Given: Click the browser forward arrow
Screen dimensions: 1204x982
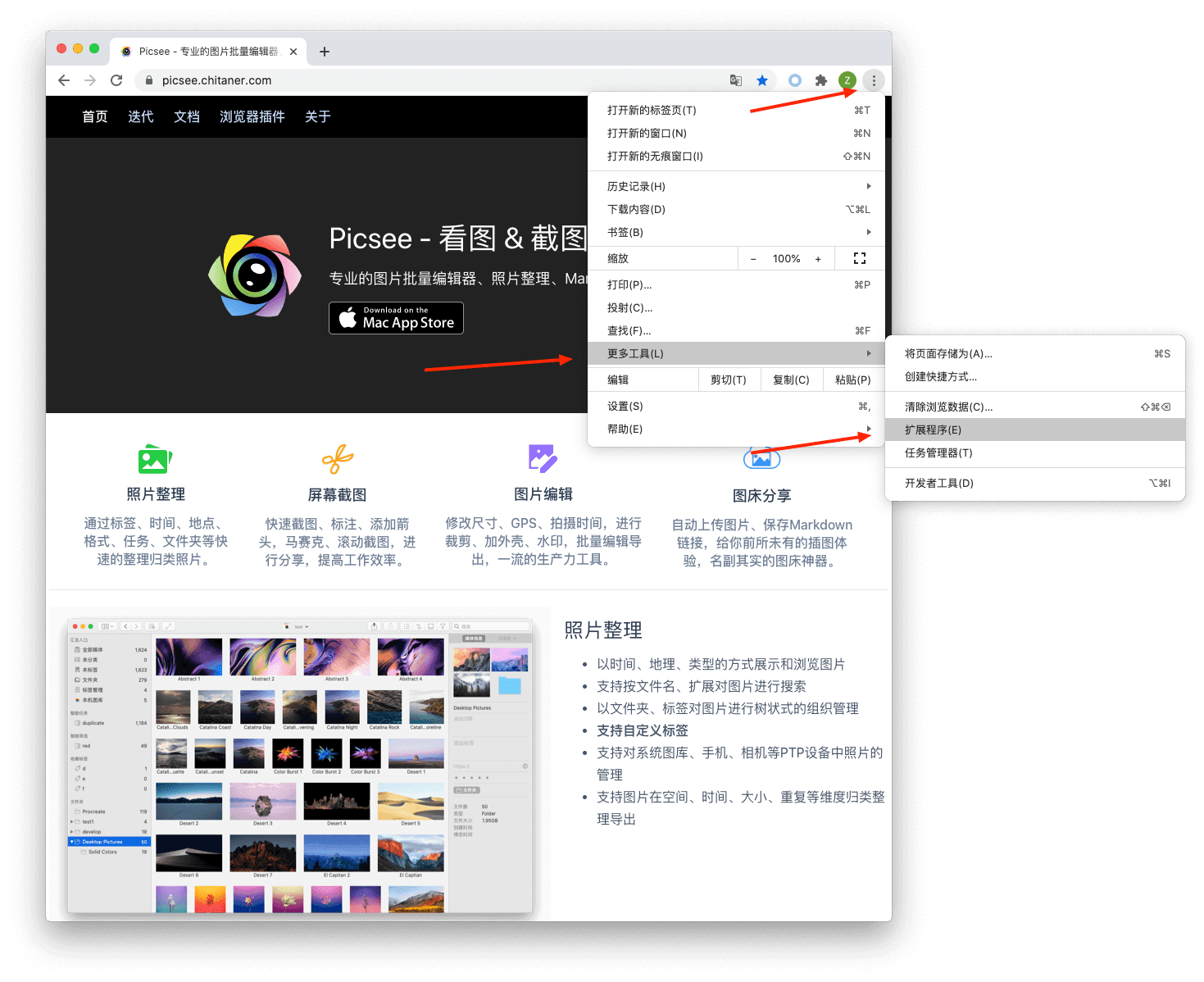Looking at the screenshot, I should click(x=90, y=80).
